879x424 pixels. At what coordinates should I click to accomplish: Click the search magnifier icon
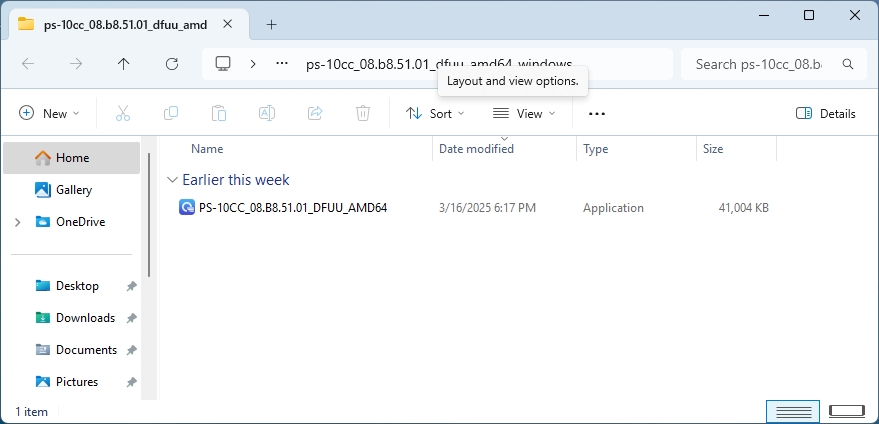click(x=848, y=64)
